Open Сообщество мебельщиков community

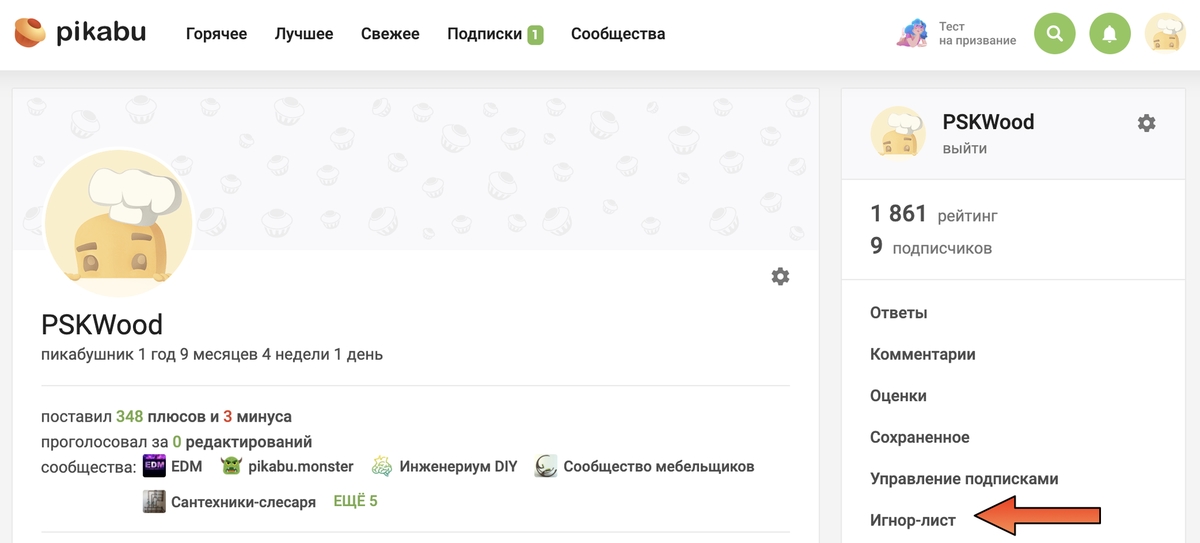[658, 466]
